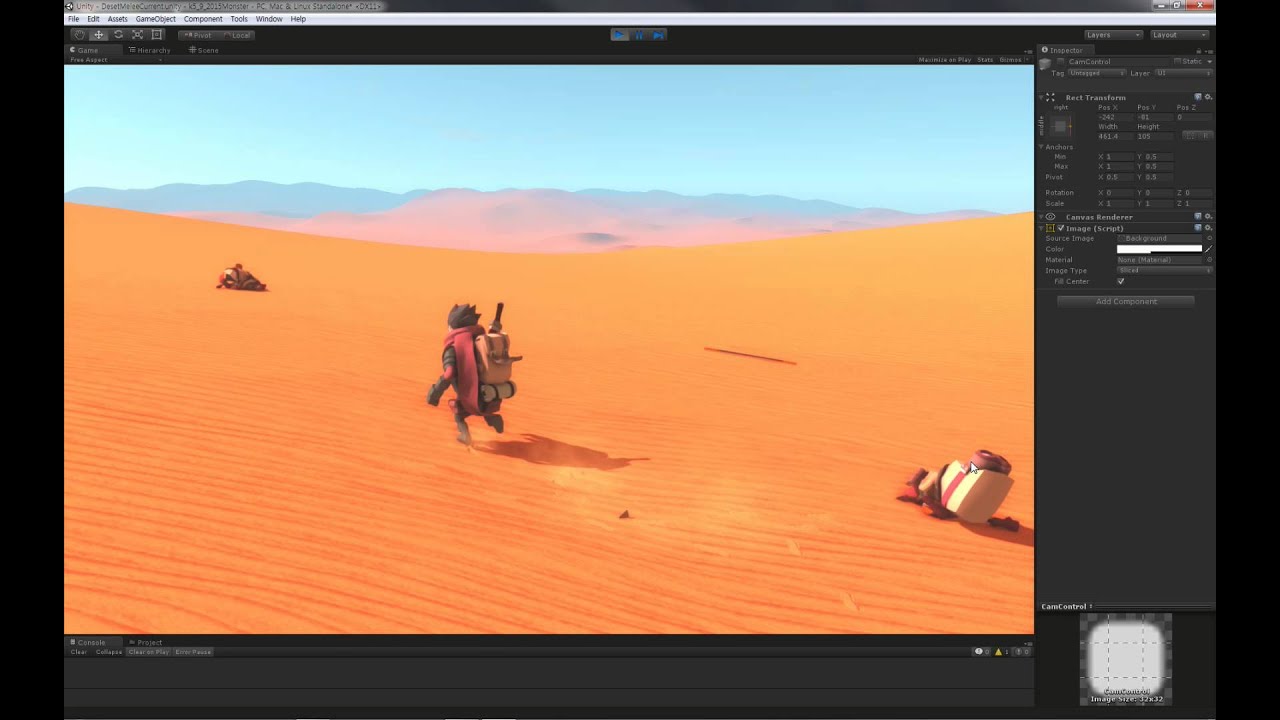Toggle the Static checkbox

[1178, 62]
